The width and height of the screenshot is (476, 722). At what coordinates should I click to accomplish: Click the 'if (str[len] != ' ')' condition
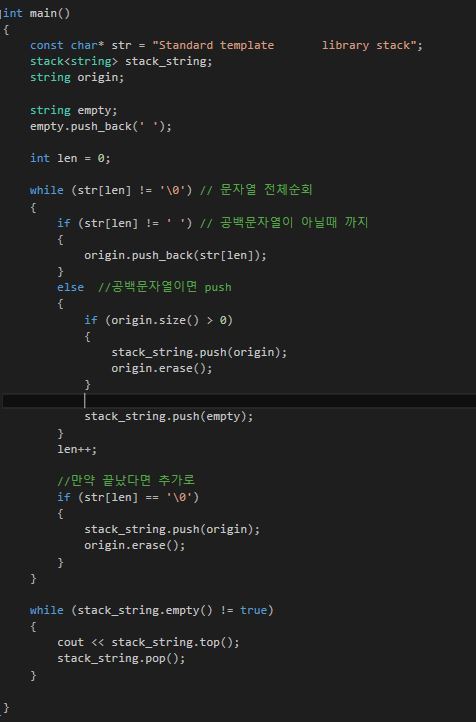pos(125,223)
